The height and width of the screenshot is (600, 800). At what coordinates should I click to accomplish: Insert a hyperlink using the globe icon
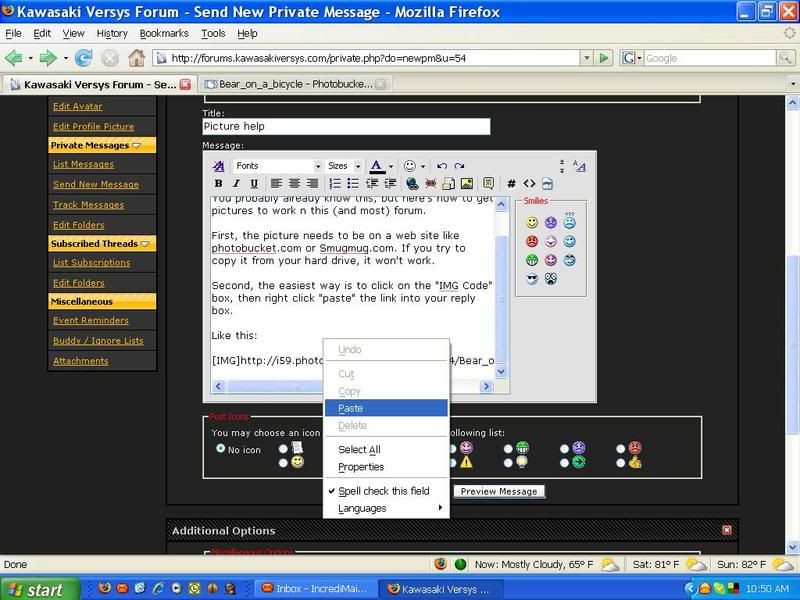[412, 184]
